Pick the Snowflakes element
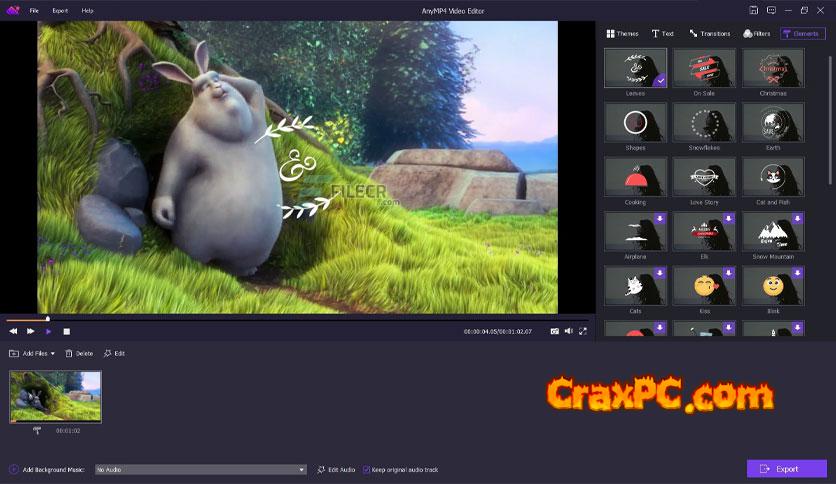The image size is (836, 484). (704, 123)
